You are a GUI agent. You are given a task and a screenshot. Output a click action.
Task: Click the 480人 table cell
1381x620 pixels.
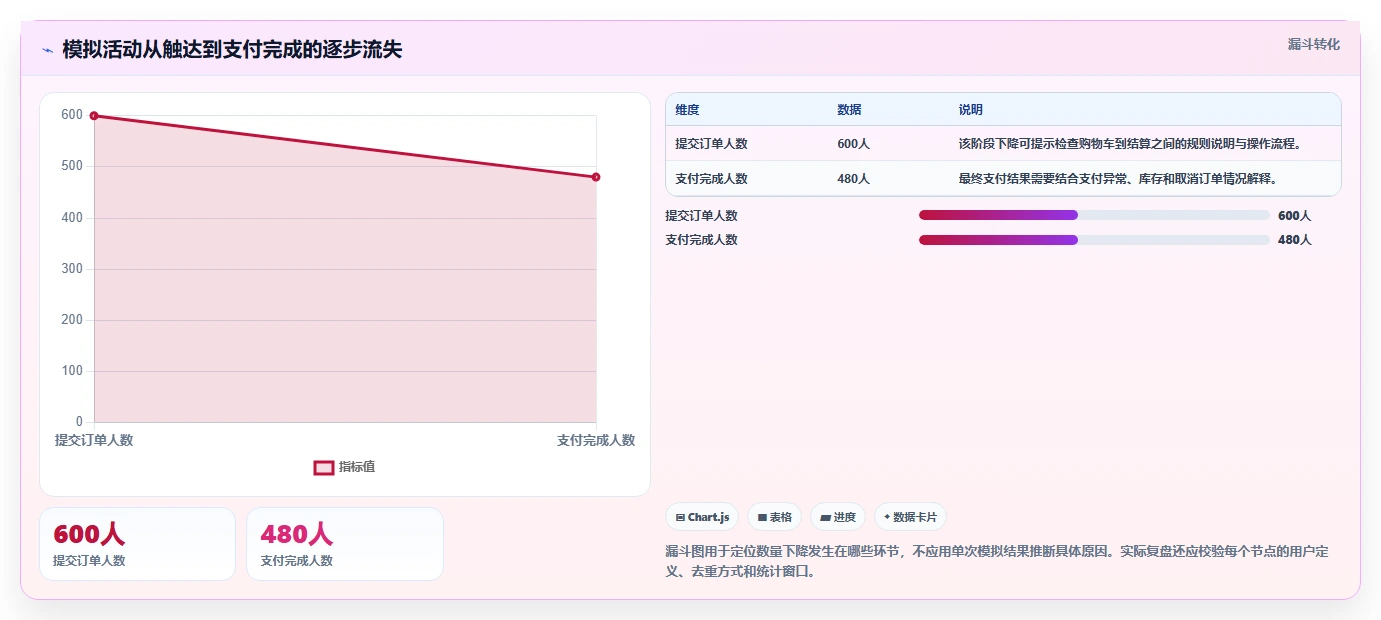(x=853, y=179)
